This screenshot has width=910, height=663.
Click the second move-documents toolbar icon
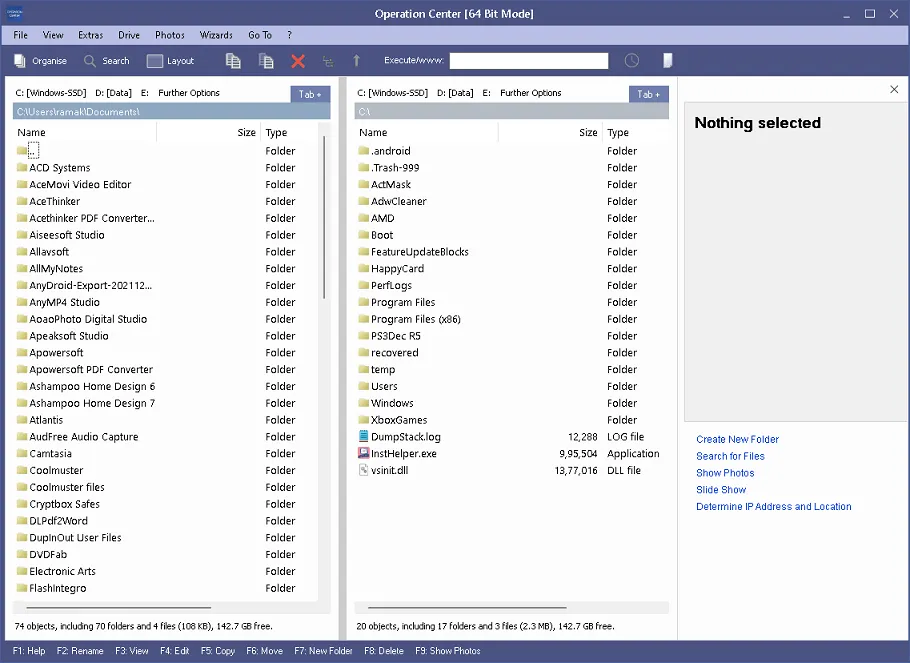coord(266,60)
